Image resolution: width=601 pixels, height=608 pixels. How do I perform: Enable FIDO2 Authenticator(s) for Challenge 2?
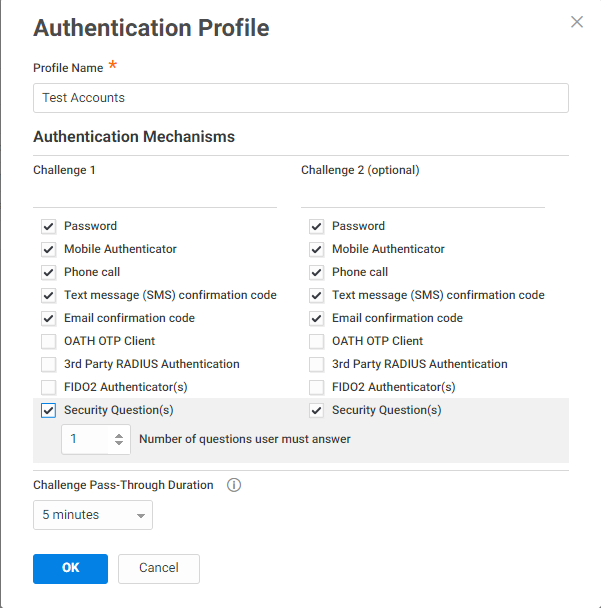pos(316,387)
